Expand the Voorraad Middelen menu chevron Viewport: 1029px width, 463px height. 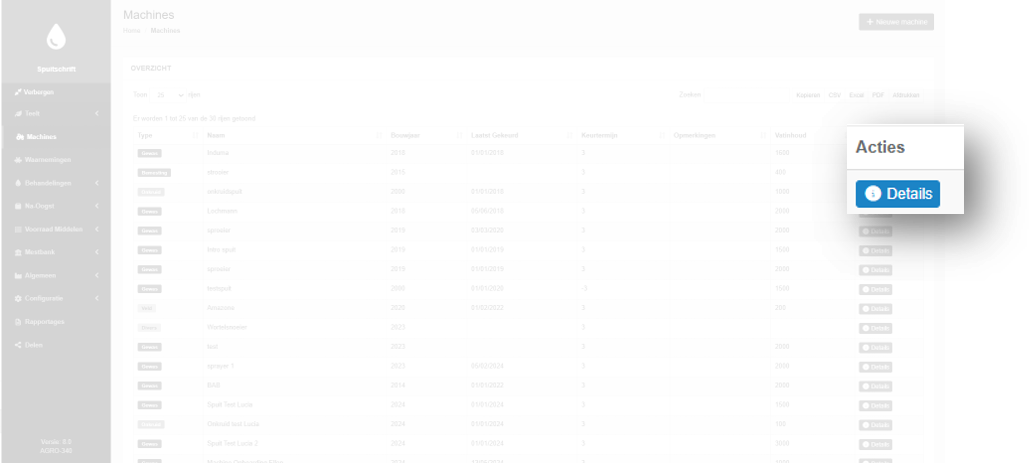coord(97,230)
